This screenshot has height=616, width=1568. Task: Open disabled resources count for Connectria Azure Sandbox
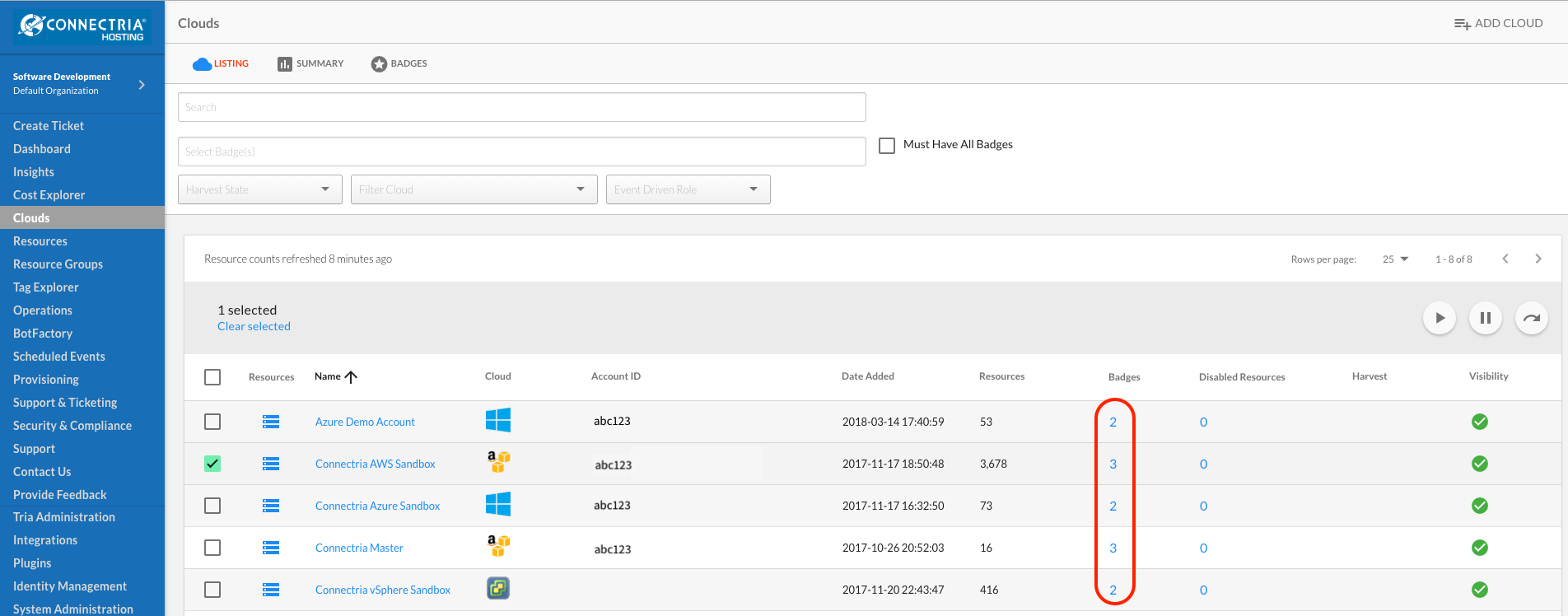point(1203,506)
